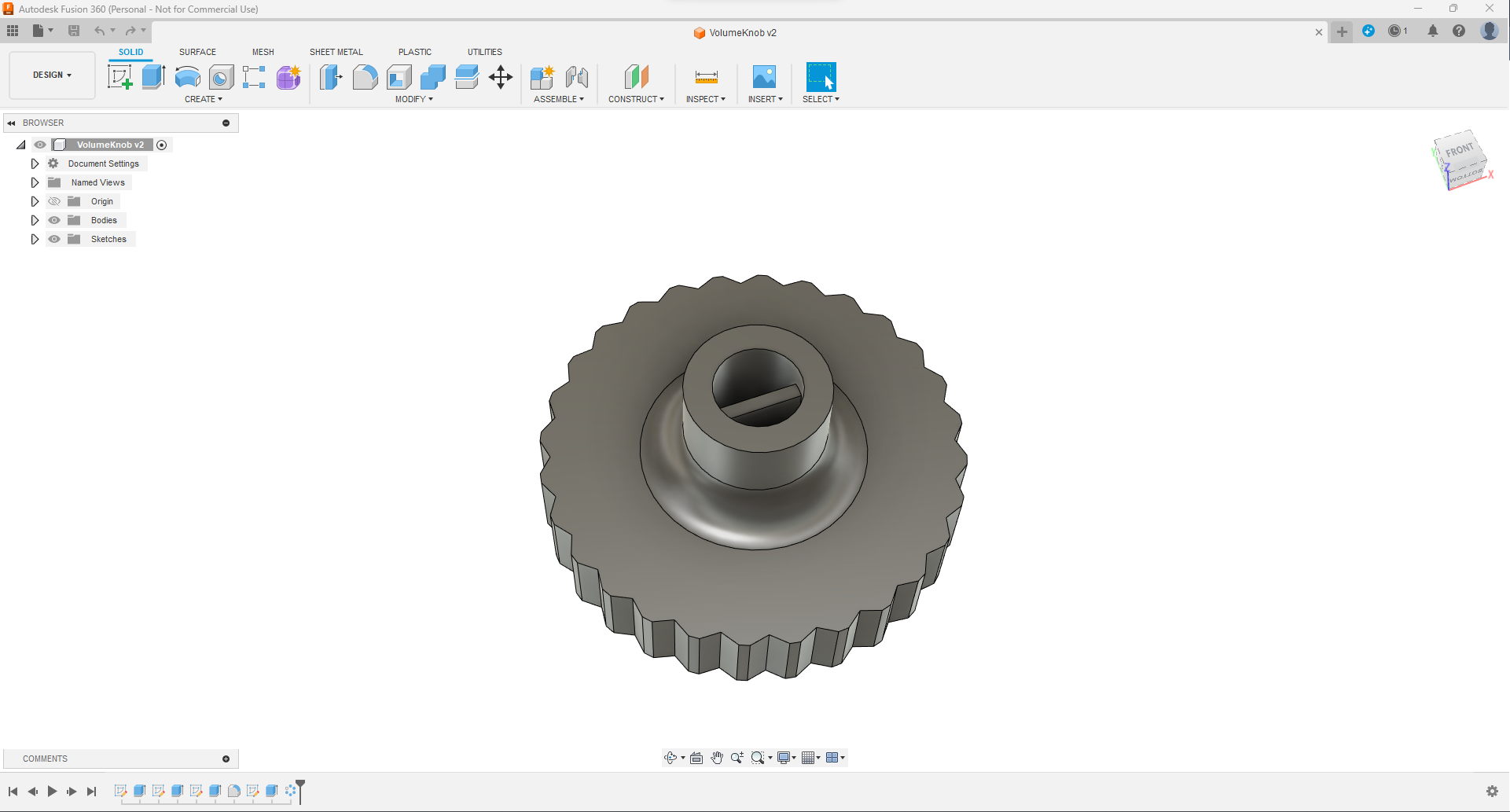Open the CREATE dropdown menu

pos(204,99)
